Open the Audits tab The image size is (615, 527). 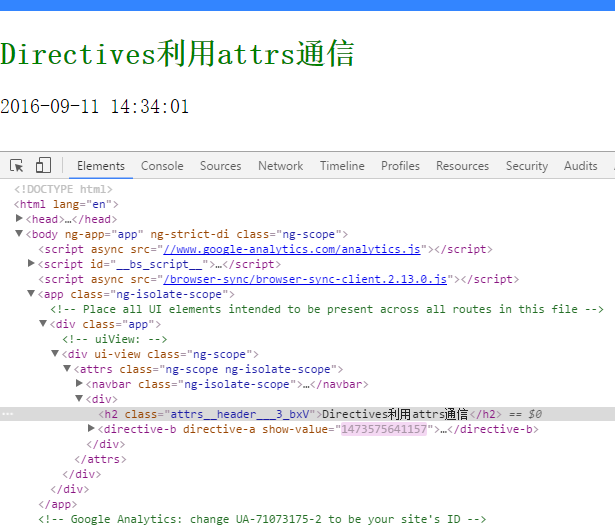(580, 166)
